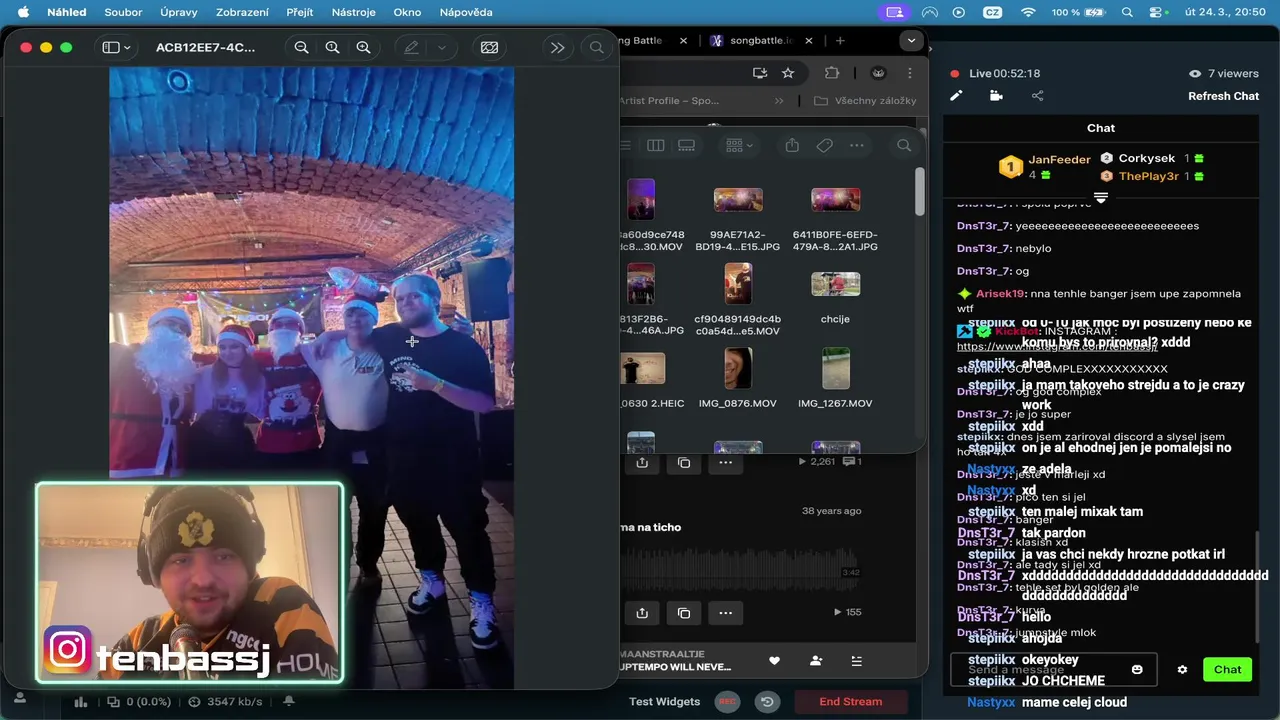1280x720 pixels.
Task: Open the Soubor menu
Action: 123,12
